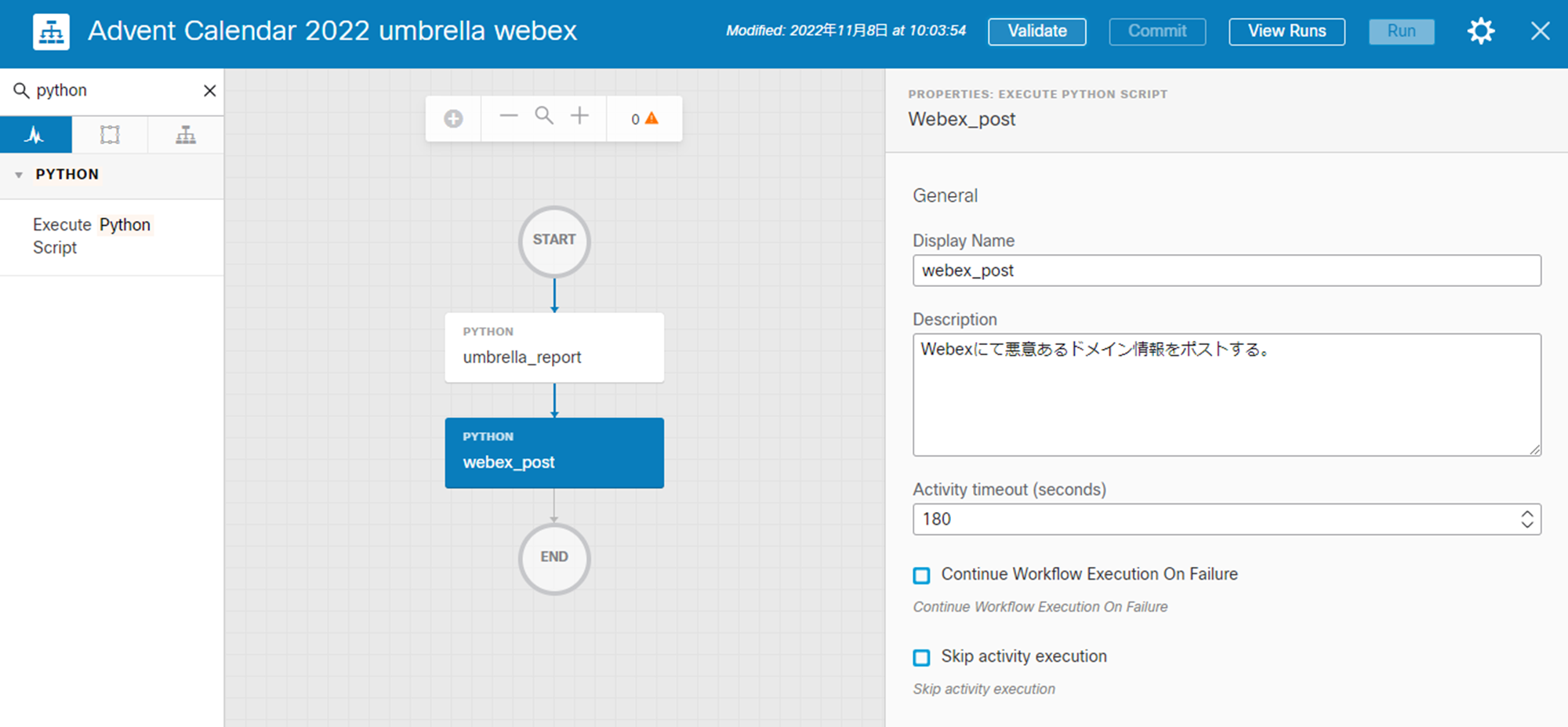Select the Activities pulse tab icon
This screenshot has width=1568, height=727.
pos(35,135)
